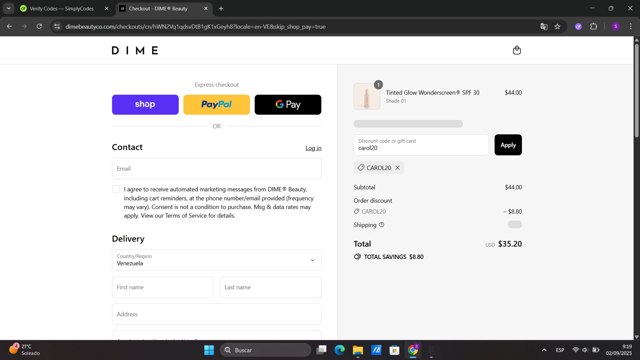The image size is (640, 360).
Task: Focus the discount code or gift card field
Action: (421, 145)
